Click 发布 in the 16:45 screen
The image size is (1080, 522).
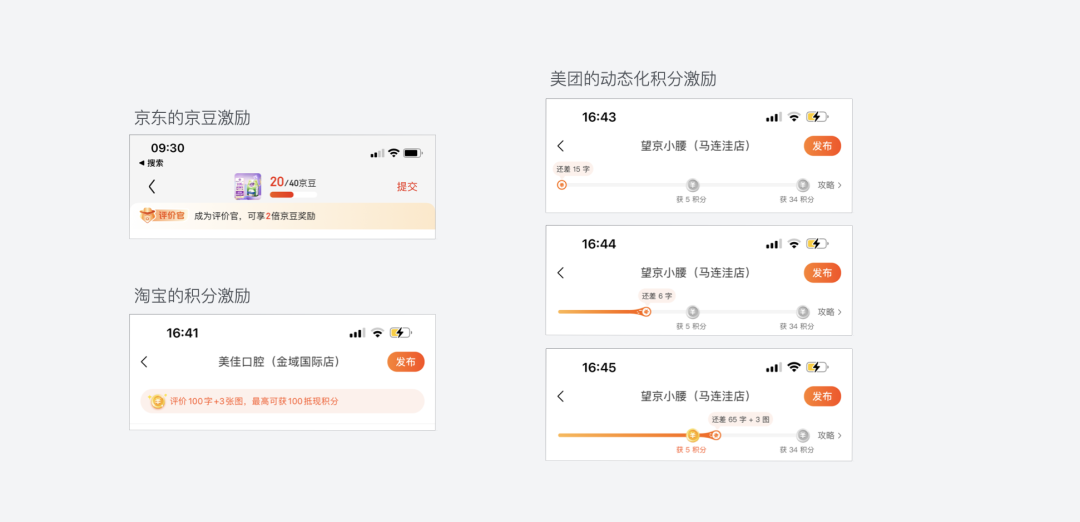[822, 396]
